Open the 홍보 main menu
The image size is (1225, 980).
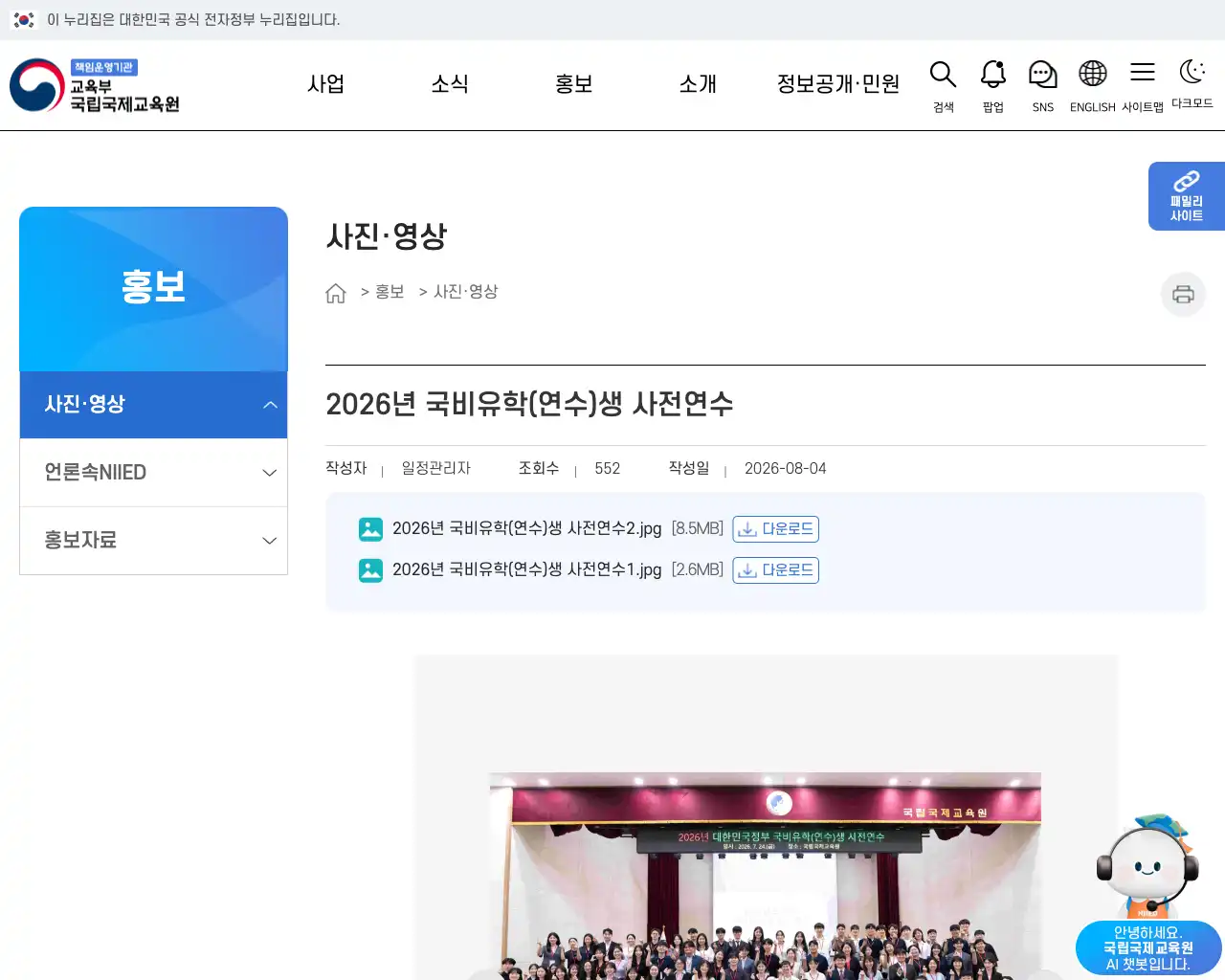tap(574, 84)
